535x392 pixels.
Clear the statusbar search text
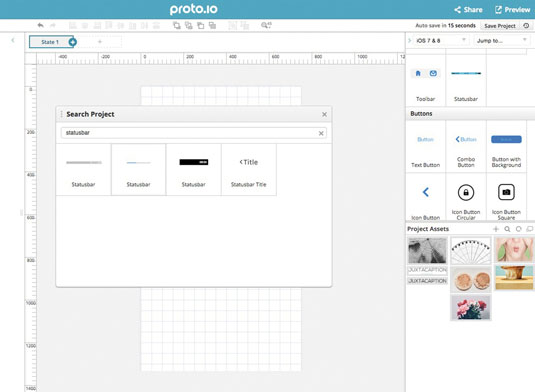click(x=321, y=133)
